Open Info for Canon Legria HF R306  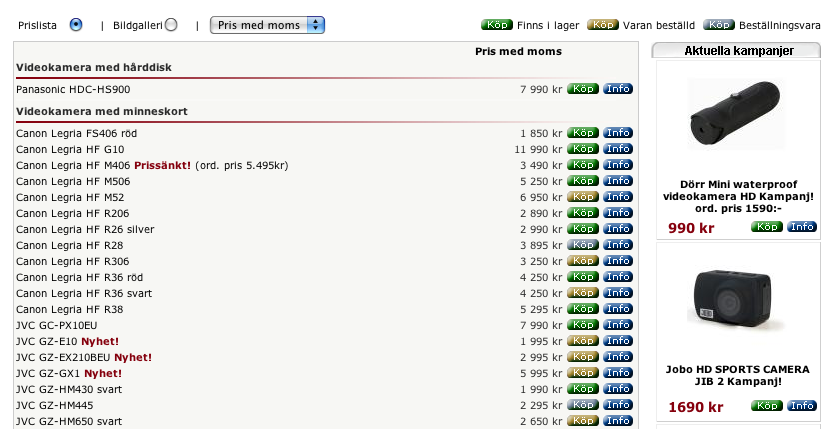(618, 260)
